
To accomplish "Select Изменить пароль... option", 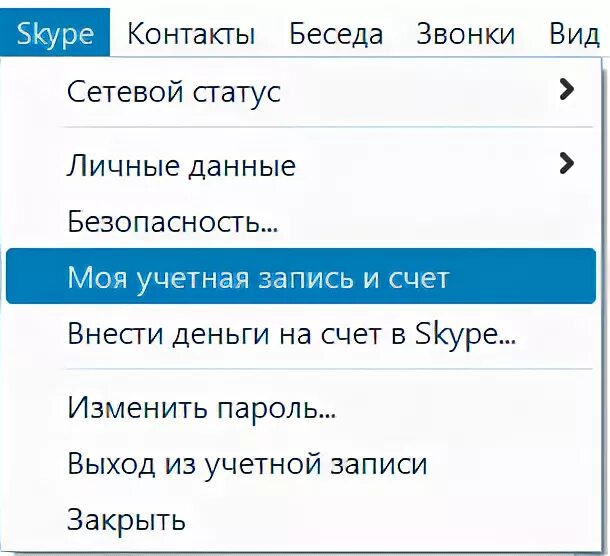I will (201, 409).
